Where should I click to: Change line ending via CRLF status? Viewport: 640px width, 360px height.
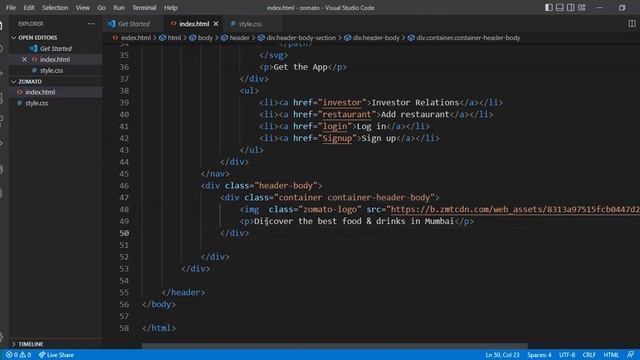(x=589, y=355)
